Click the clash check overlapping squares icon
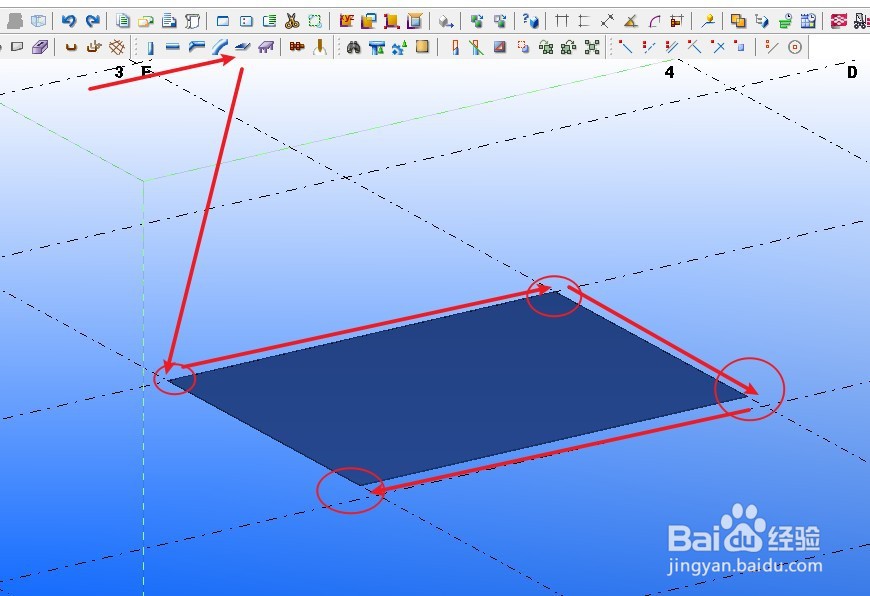 737,21
